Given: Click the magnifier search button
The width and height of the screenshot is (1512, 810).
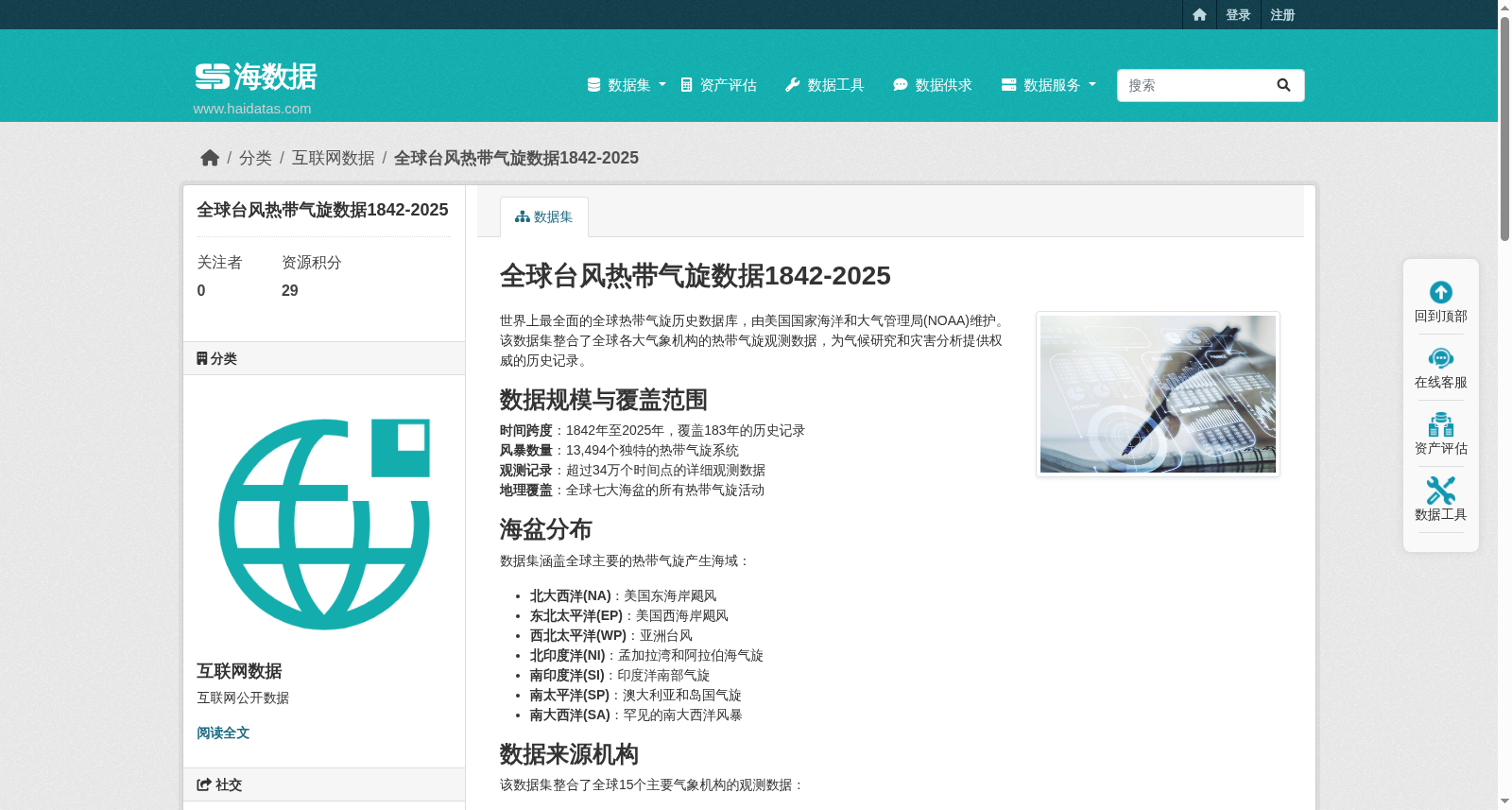Looking at the screenshot, I should [x=1283, y=85].
